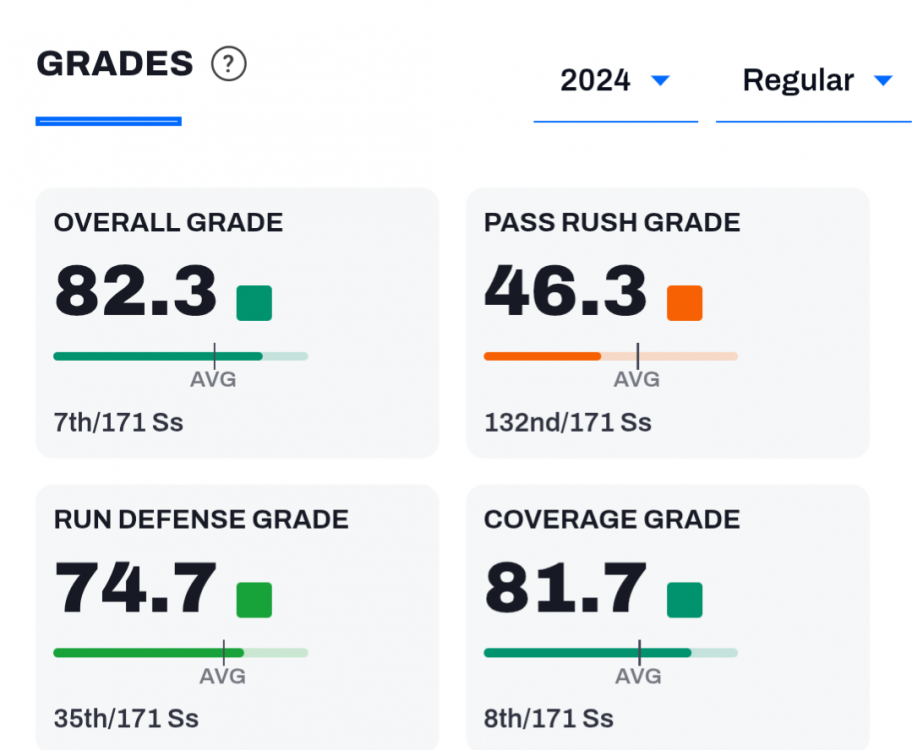The width and height of the screenshot is (912, 750).
Task: Click the 7th/171 Ss ranking text
Action: pyautogui.click(x=118, y=422)
